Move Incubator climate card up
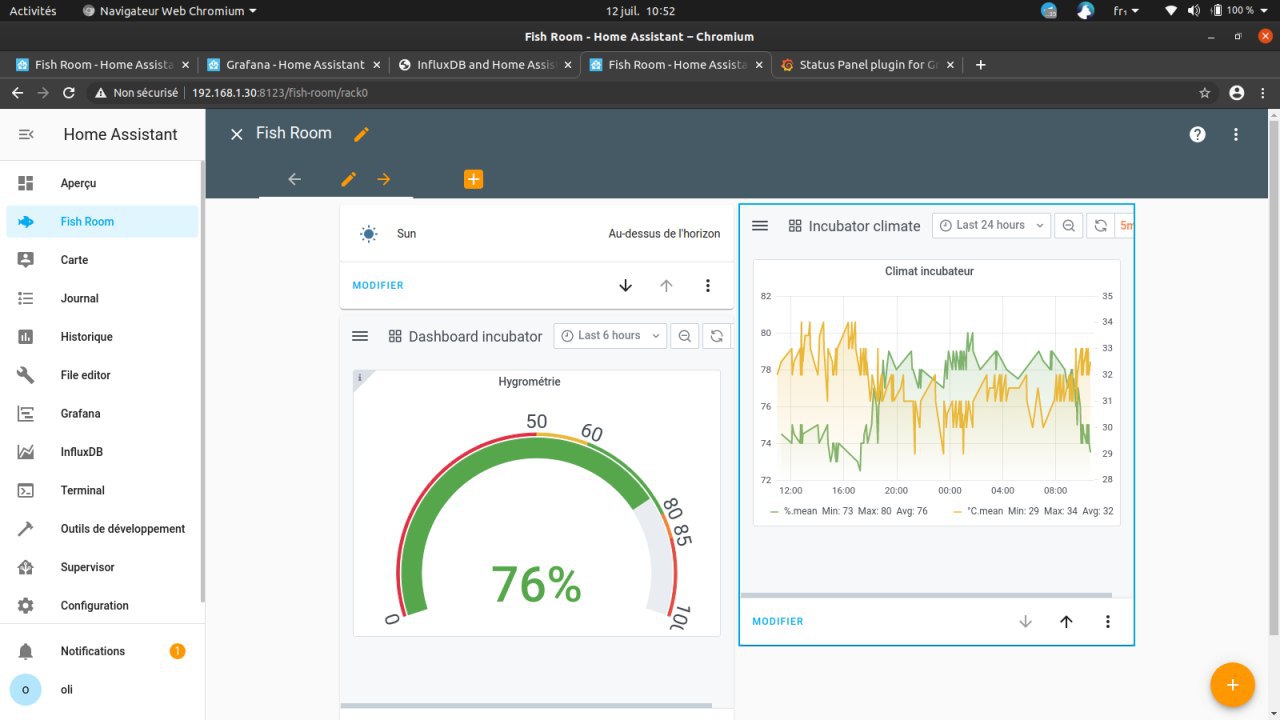The image size is (1280, 720). click(x=1066, y=622)
